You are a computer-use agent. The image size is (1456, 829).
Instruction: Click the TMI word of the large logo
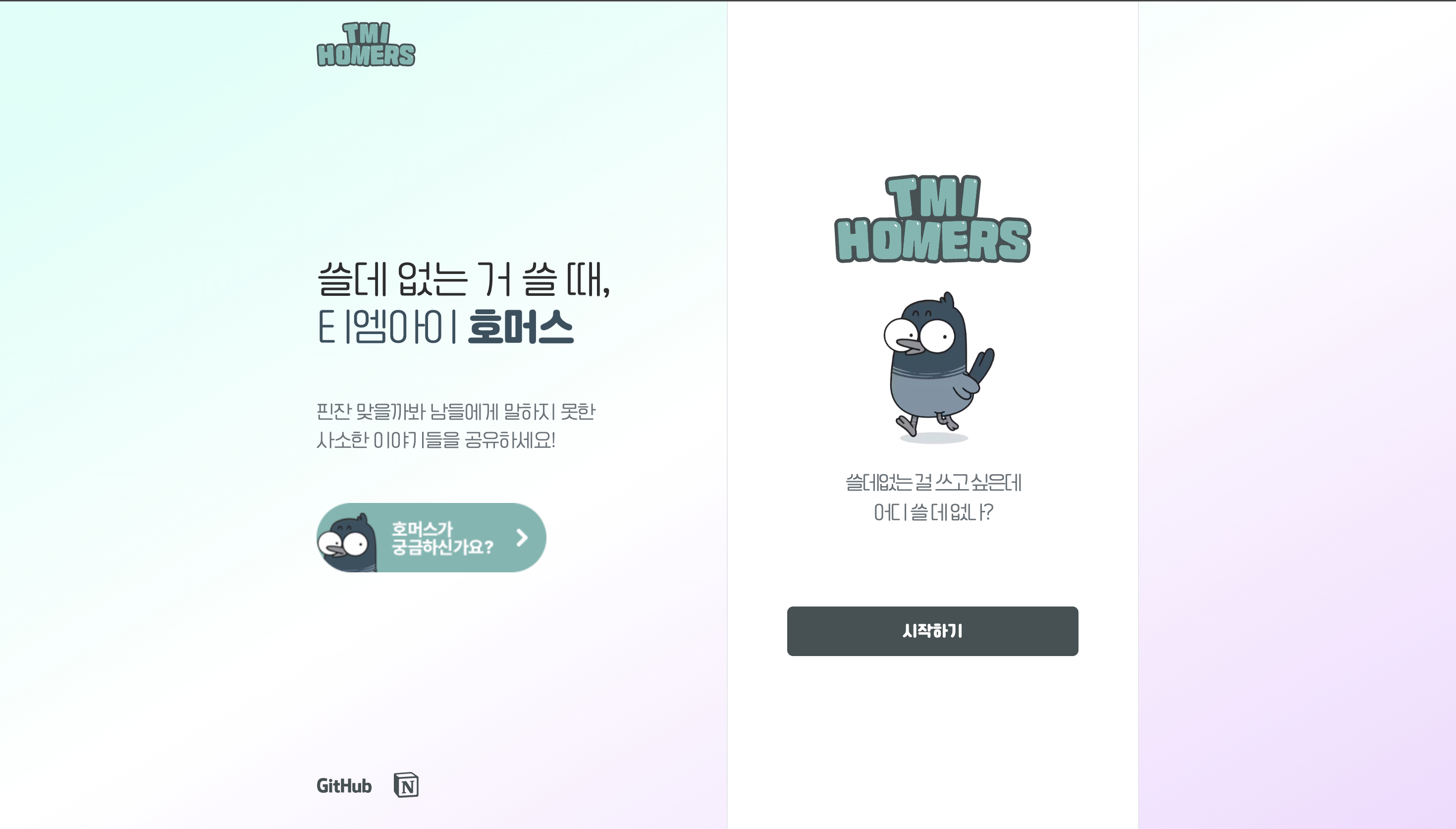click(933, 196)
